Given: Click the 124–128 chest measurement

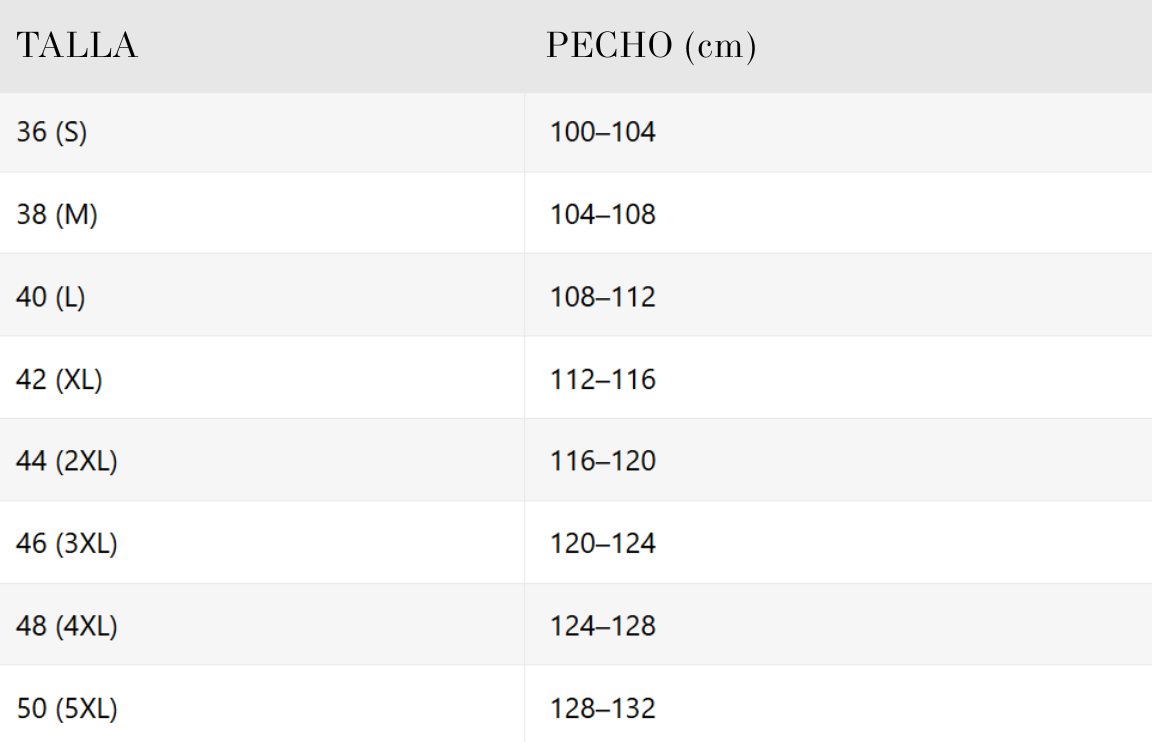Looking at the screenshot, I should (x=603, y=626).
